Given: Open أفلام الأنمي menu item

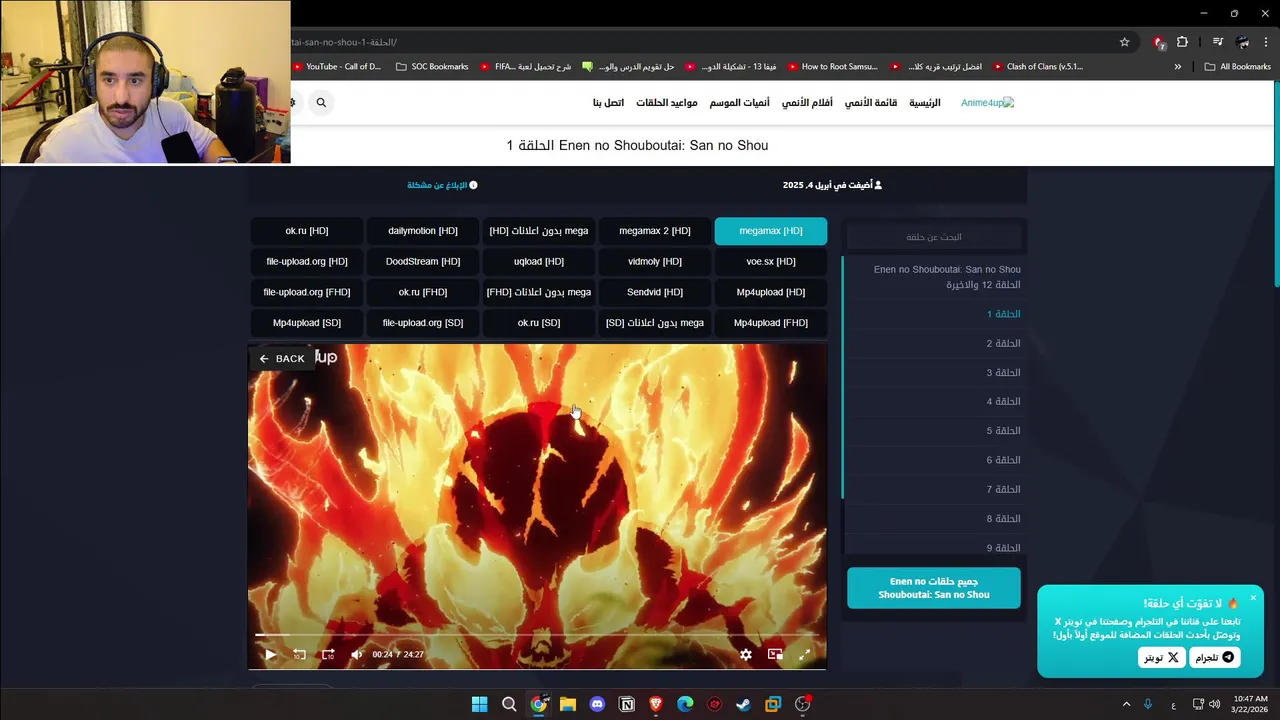Looking at the screenshot, I should [x=807, y=103].
